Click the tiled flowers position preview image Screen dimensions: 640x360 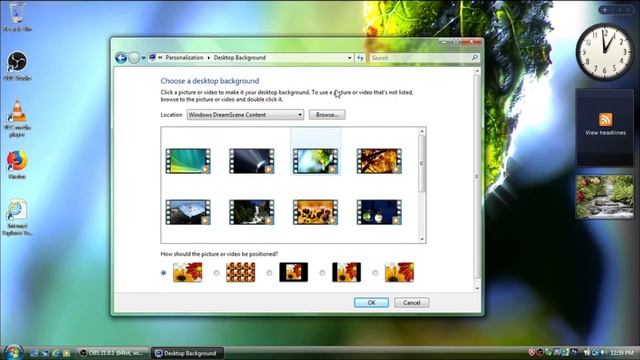241,272
